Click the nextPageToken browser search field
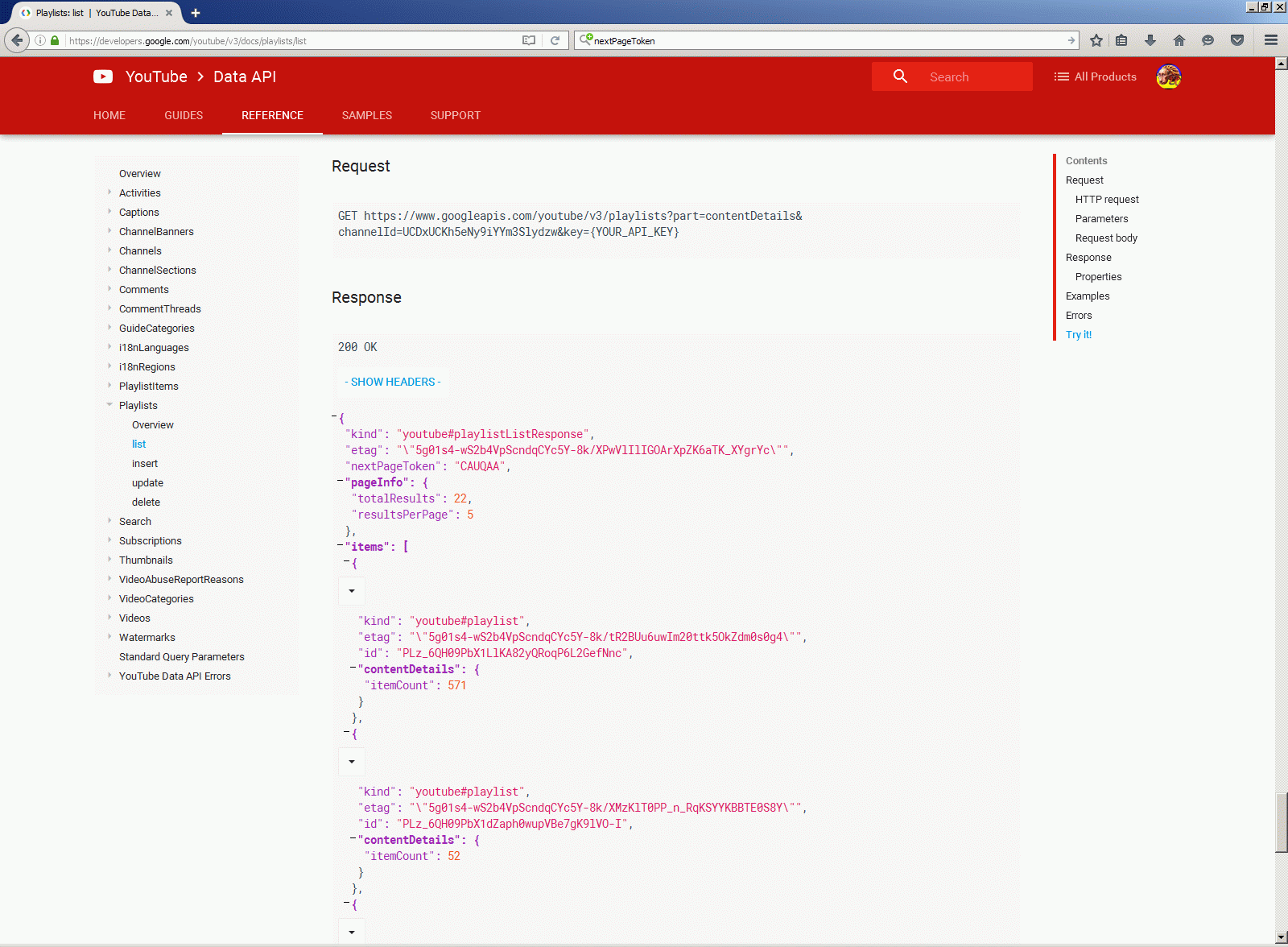The image size is (1288, 947). coord(828,40)
